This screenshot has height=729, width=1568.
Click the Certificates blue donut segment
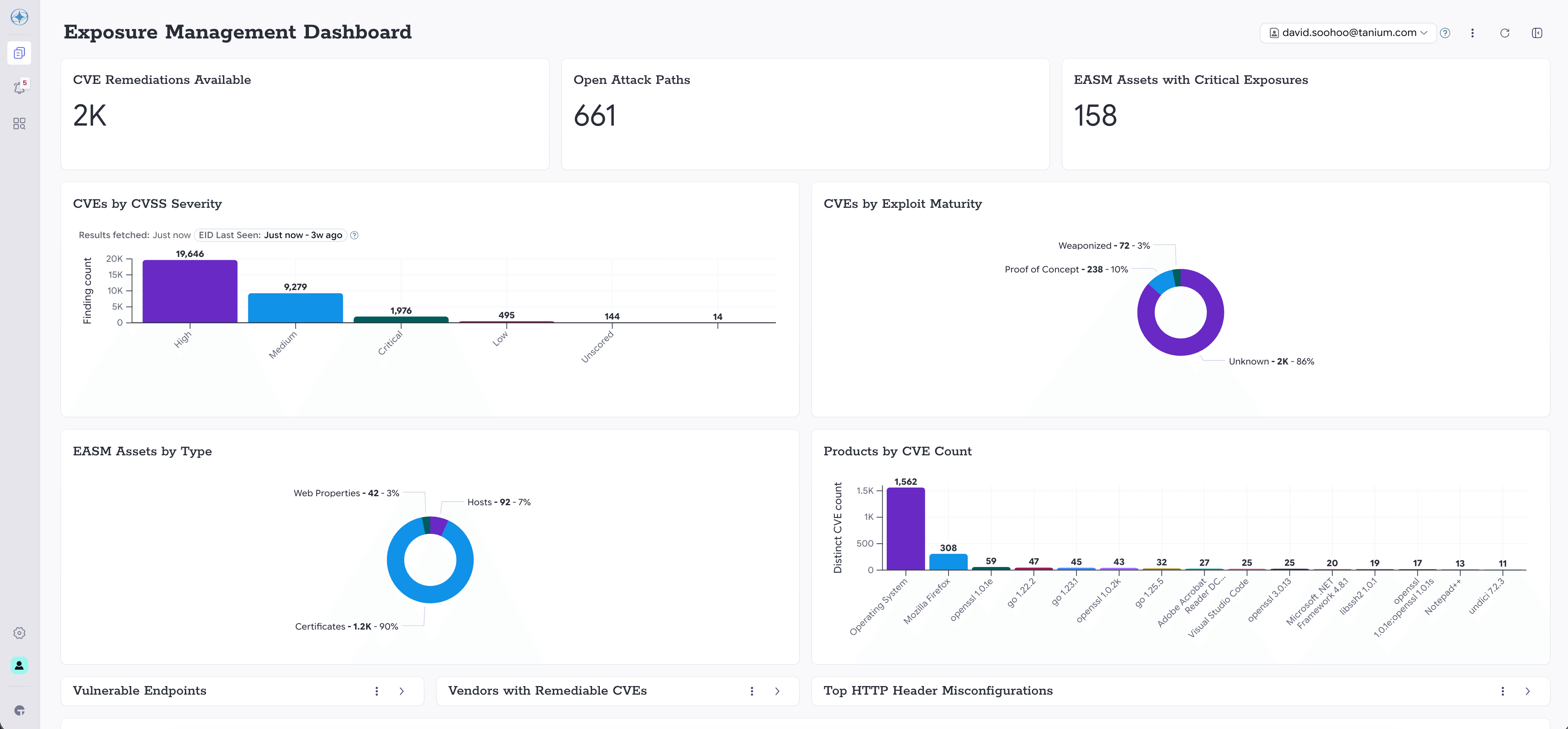tap(430, 594)
